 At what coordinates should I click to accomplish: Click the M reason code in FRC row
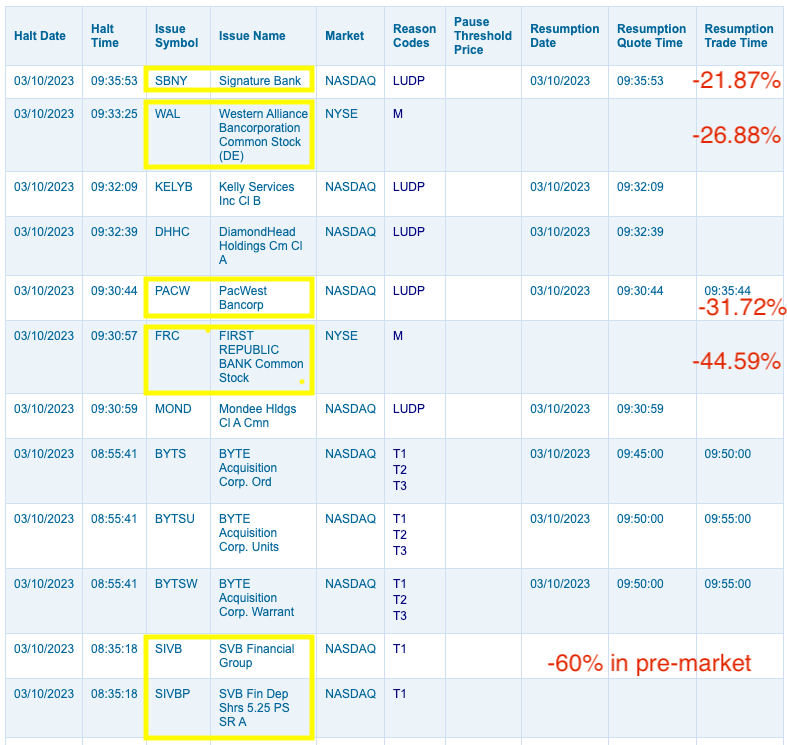click(x=398, y=336)
